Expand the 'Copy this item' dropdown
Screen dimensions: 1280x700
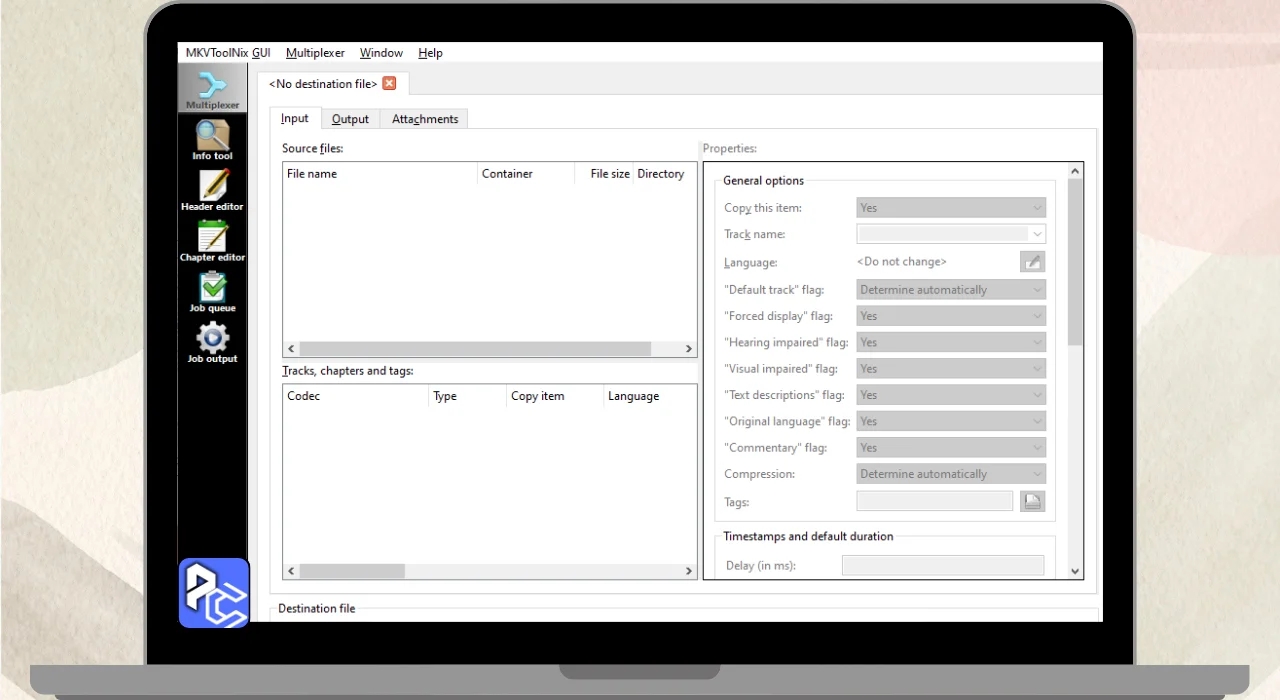951,208
